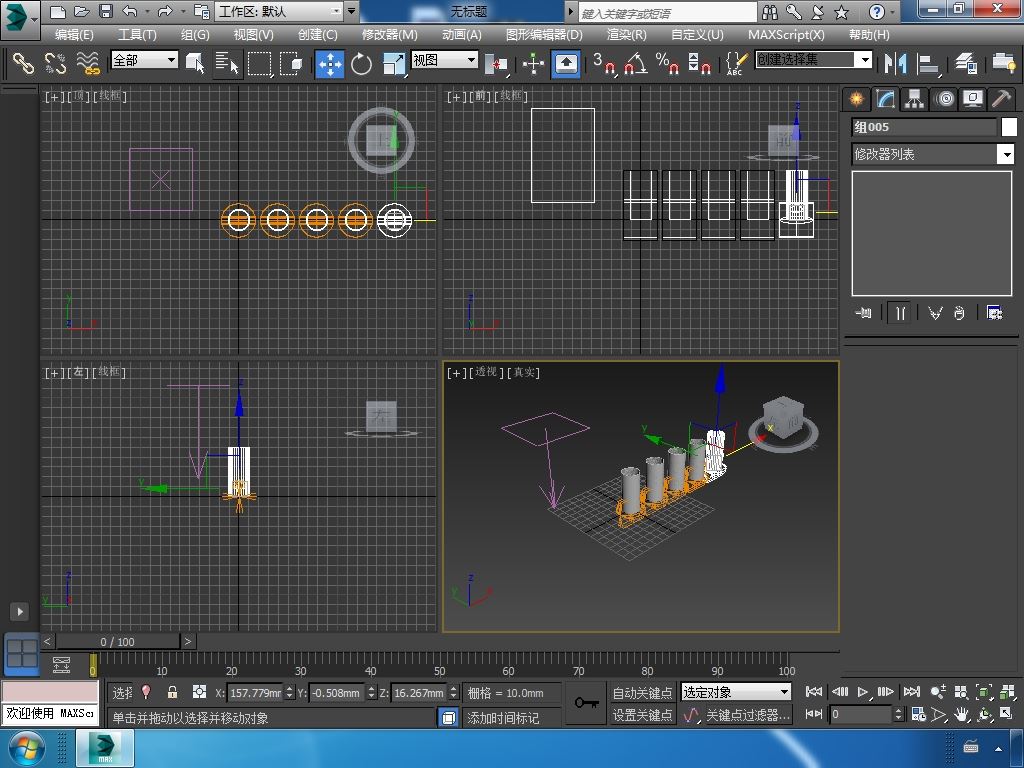This screenshot has height=768, width=1024.
Task: Click the Mirror tool icon
Action: (894, 64)
